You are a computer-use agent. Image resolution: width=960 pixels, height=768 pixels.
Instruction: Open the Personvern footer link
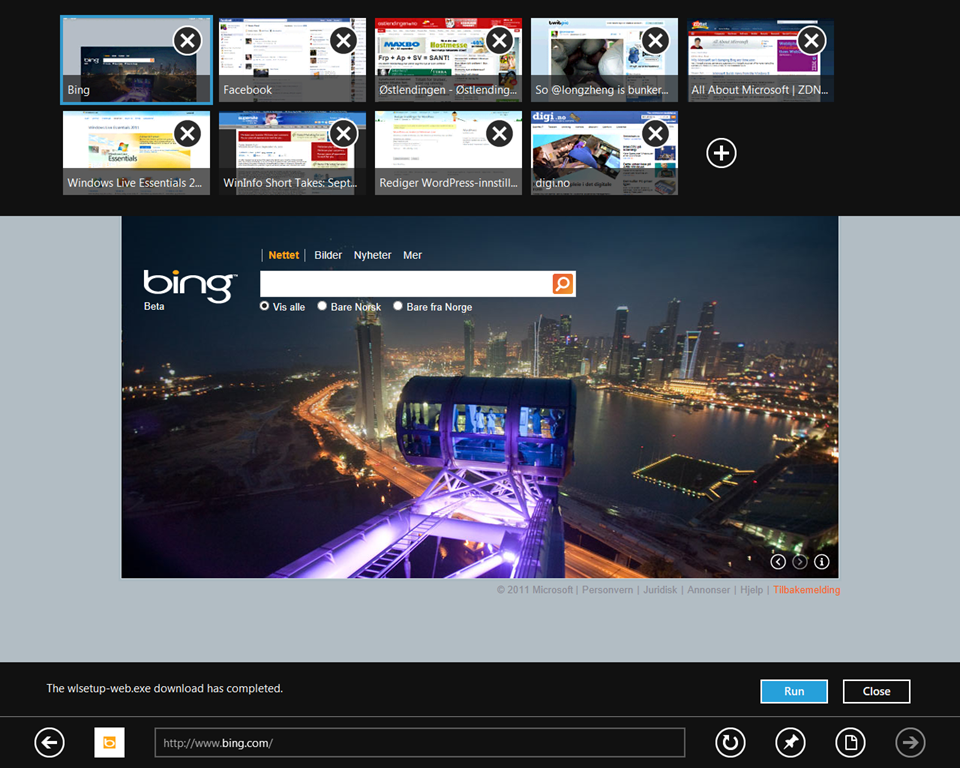607,590
